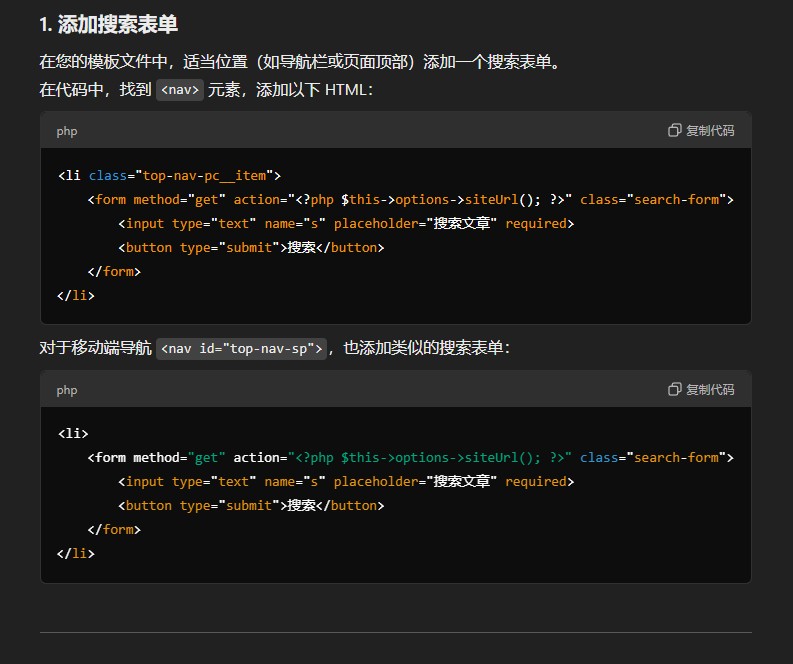Click the submit button line in the first code block

(x=250, y=247)
